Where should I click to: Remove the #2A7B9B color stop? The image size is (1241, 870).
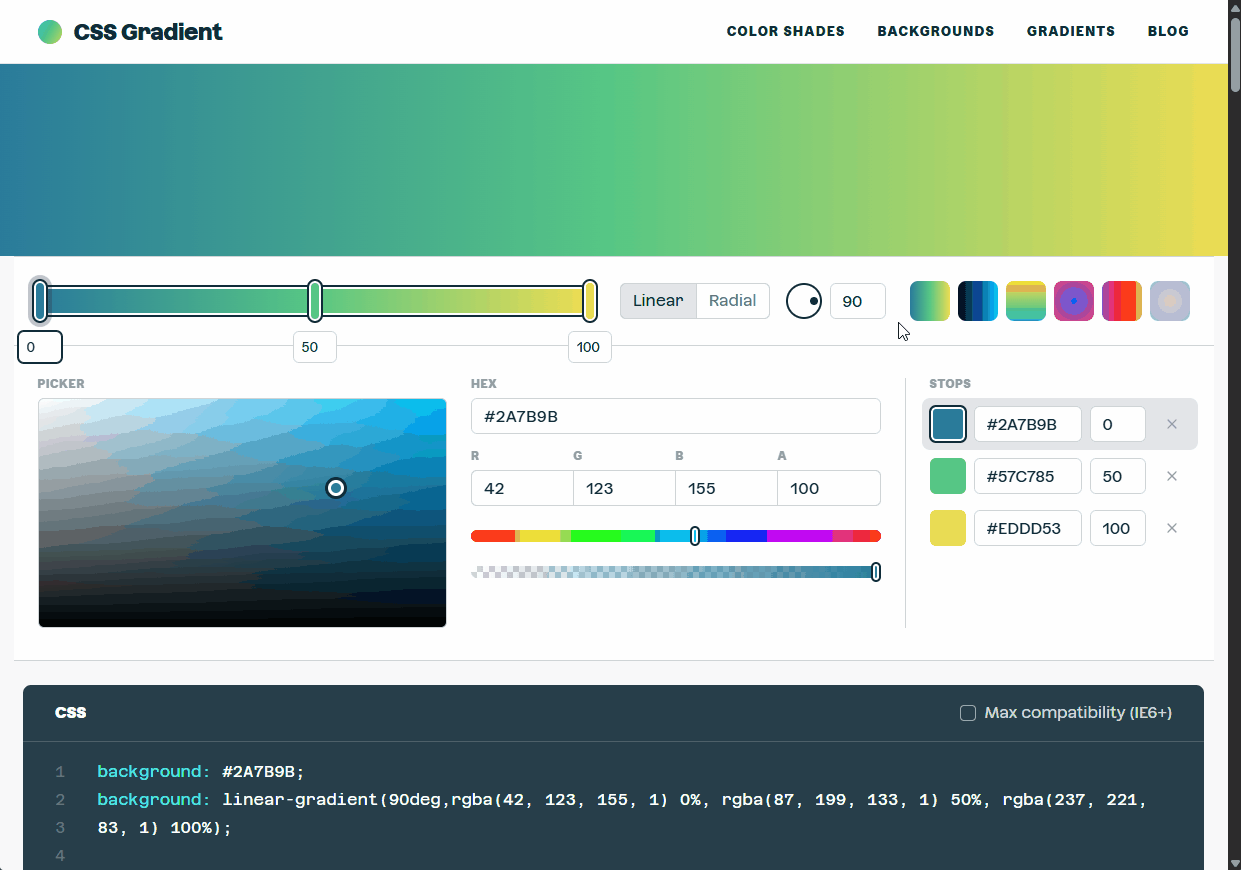click(1172, 424)
